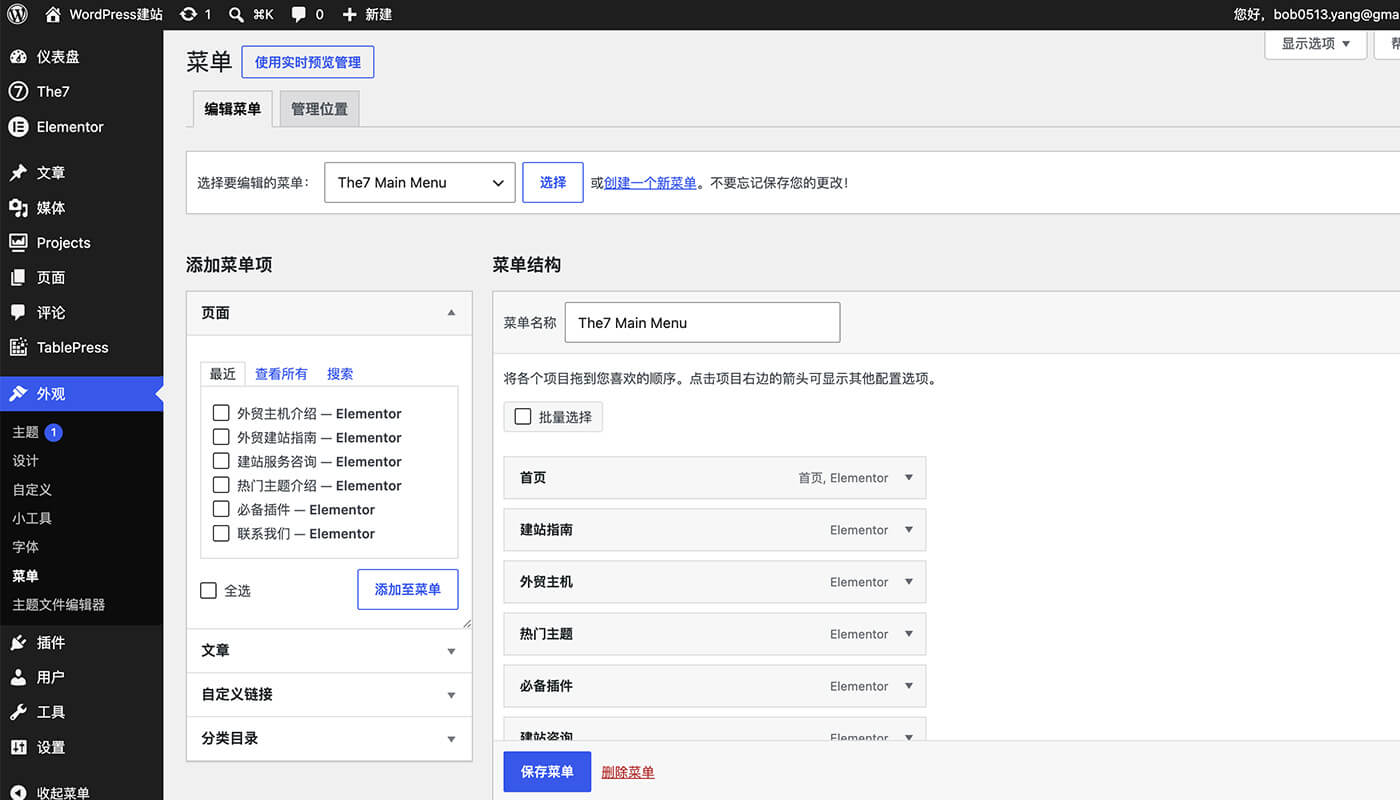Image resolution: width=1400 pixels, height=800 pixels.
Task: Click the 仪表盘 dashboard icon
Action: (18, 57)
